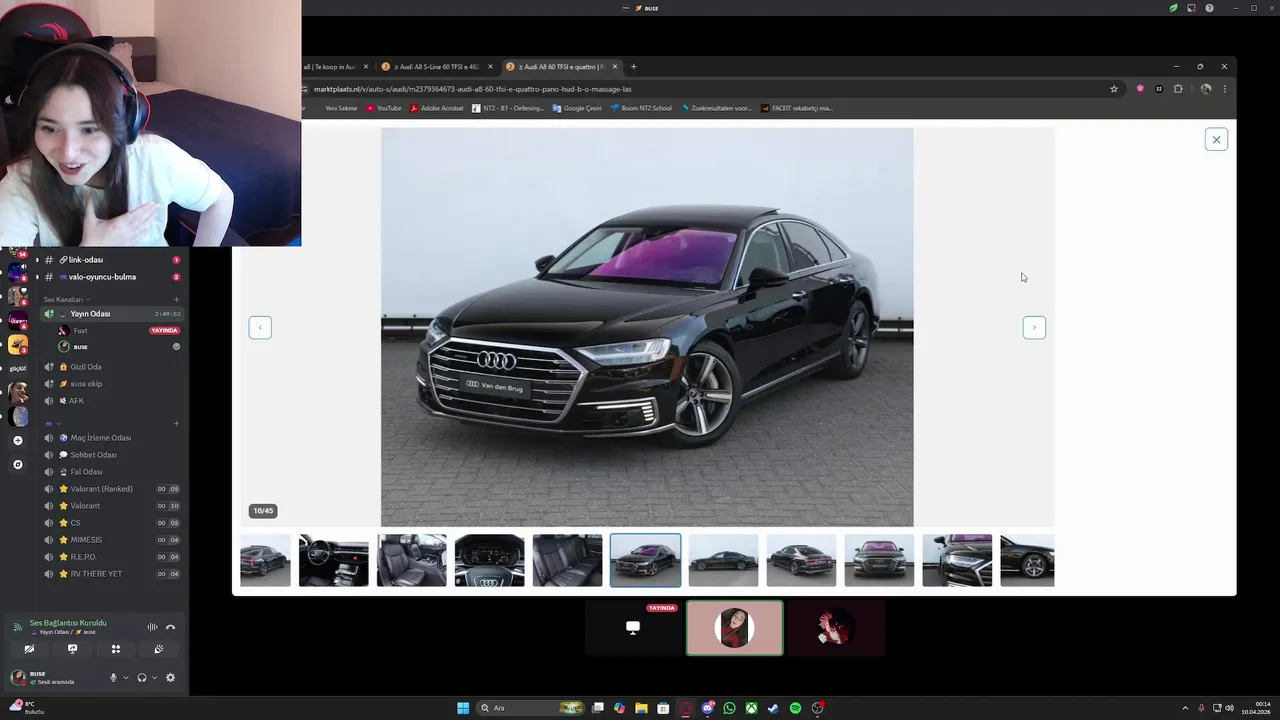Join RV THERE YET voice channel
The height and width of the screenshot is (720, 1280).
(111, 574)
